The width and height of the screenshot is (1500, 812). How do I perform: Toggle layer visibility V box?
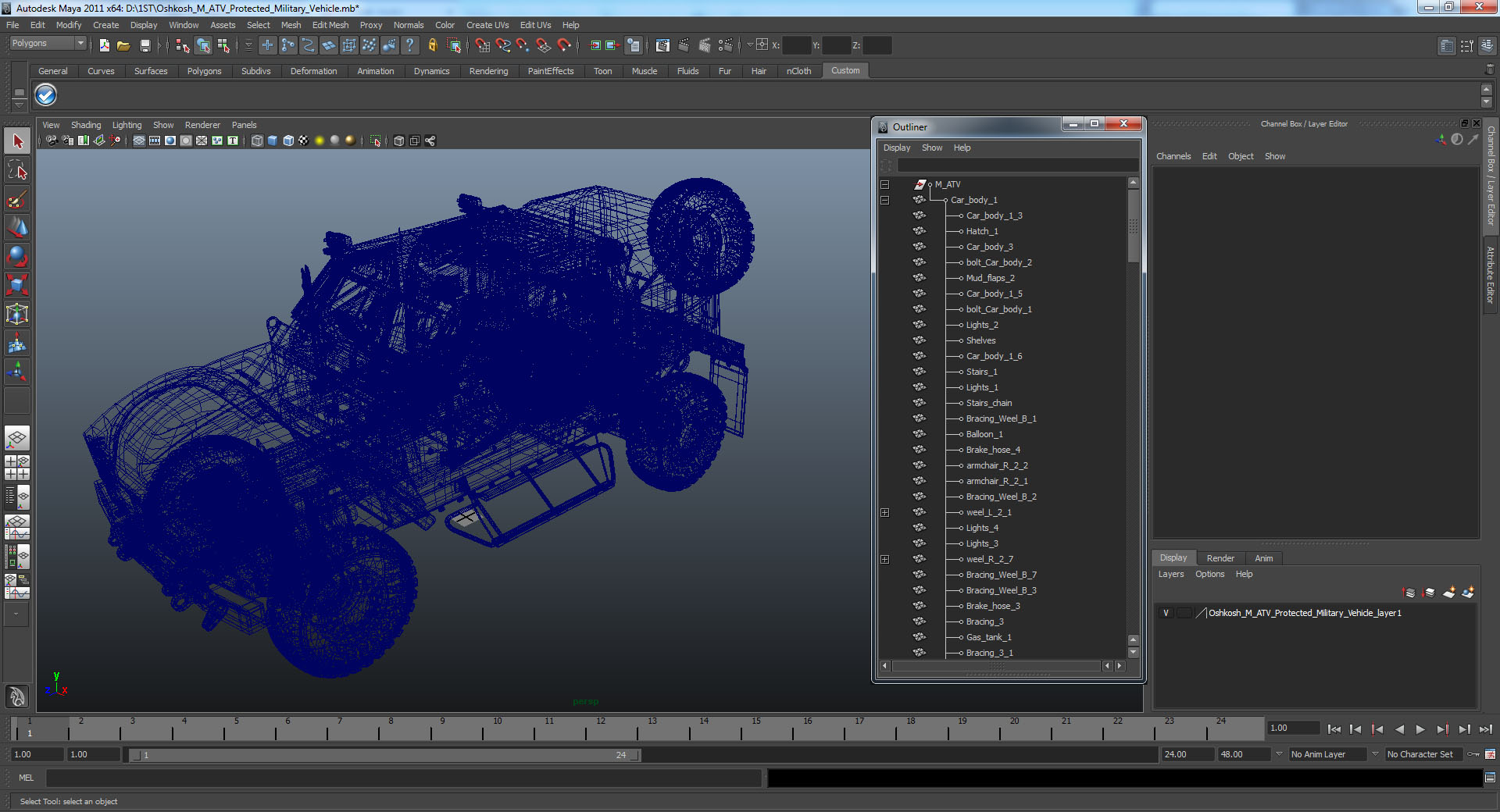tap(1166, 613)
